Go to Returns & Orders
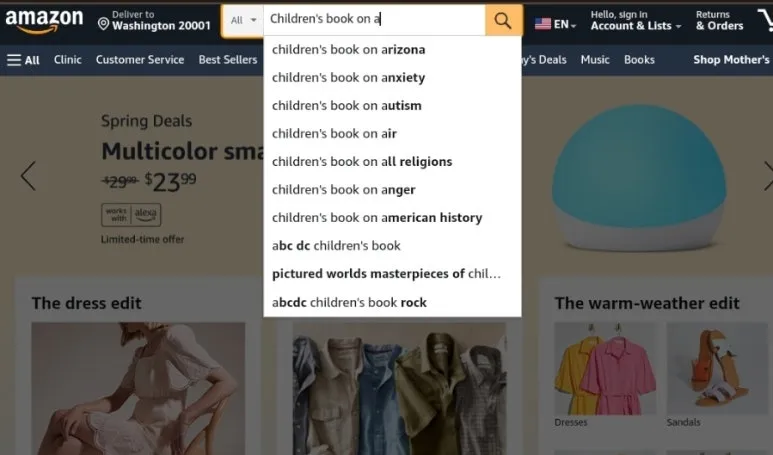This screenshot has height=455, width=773. click(719, 21)
